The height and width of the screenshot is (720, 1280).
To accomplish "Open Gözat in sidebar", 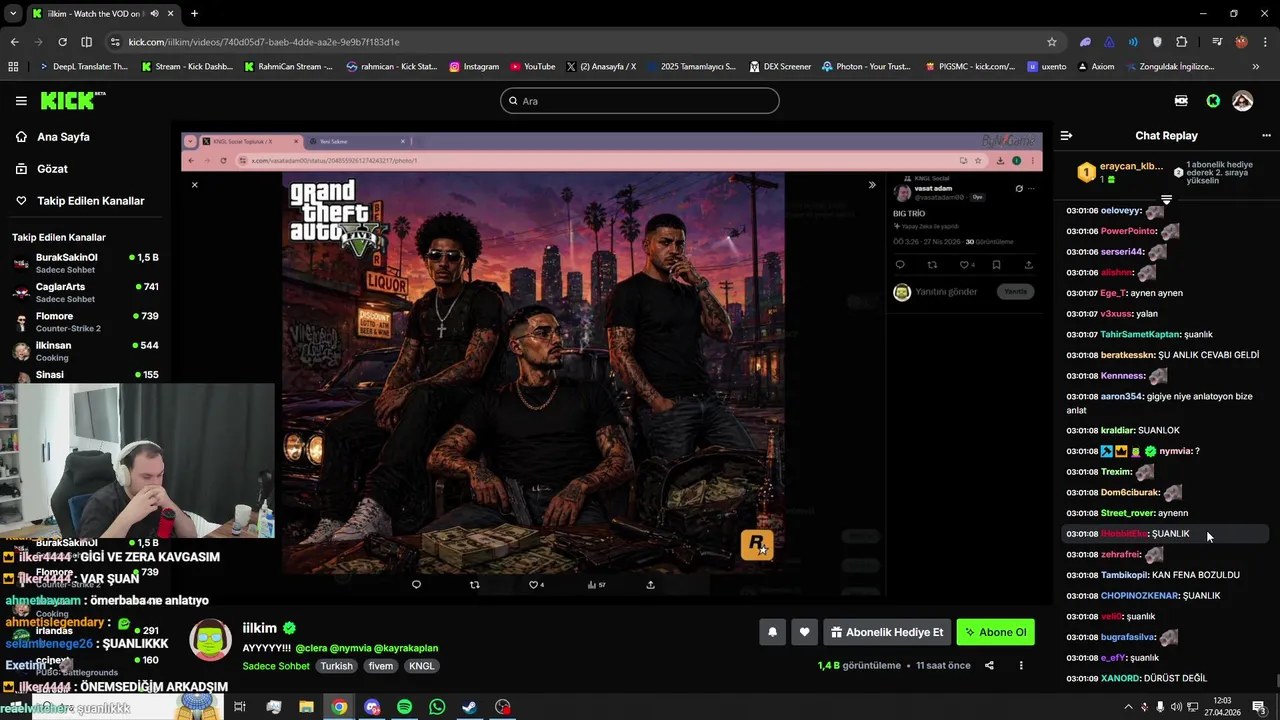I will 52,169.
